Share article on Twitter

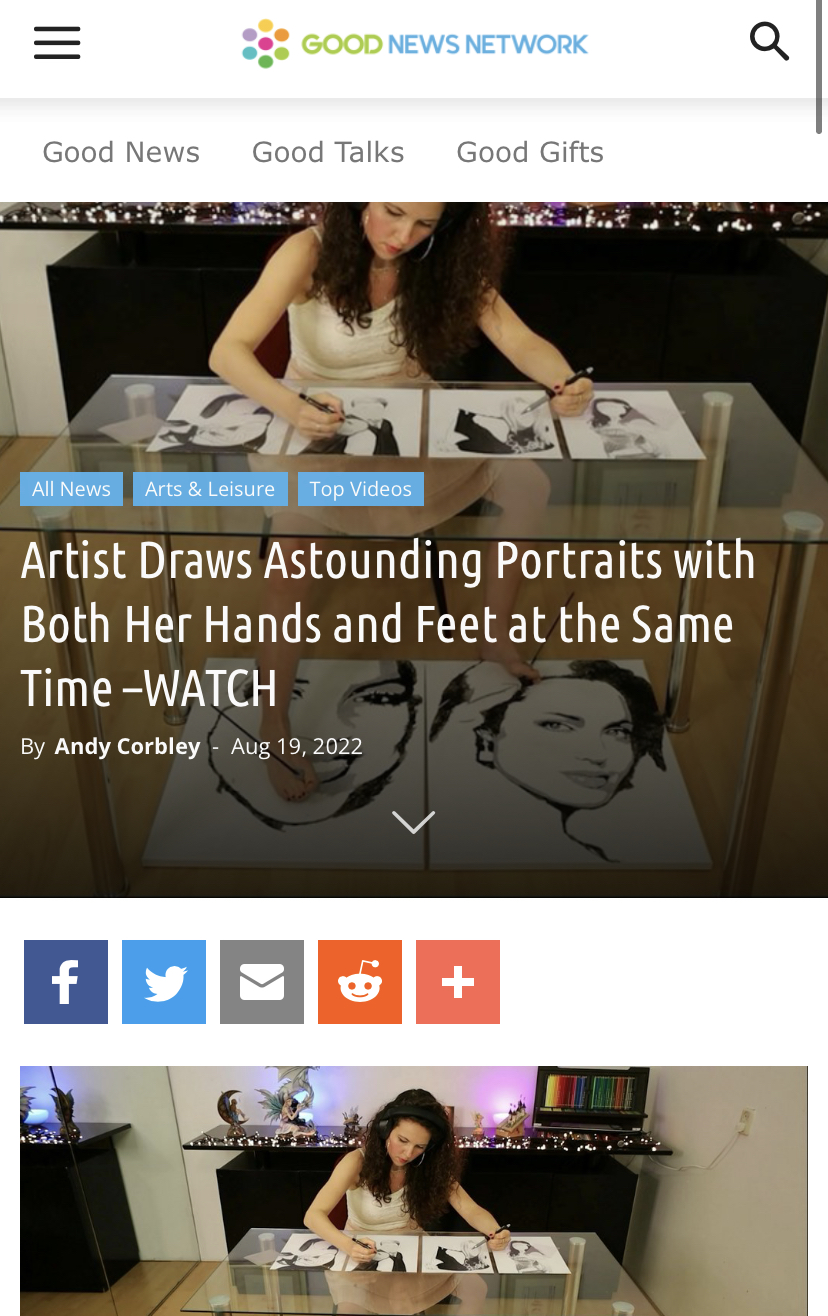point(164,982)
